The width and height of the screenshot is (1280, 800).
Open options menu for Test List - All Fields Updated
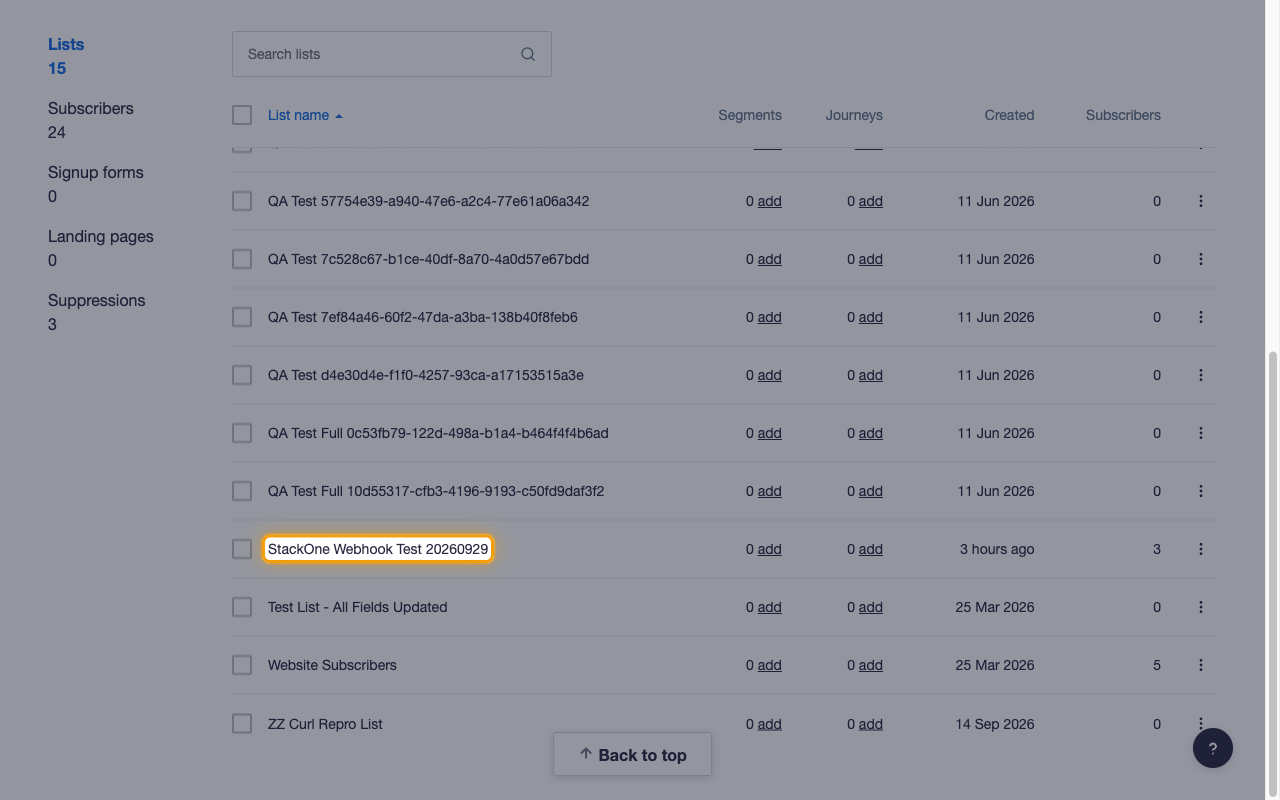pos(1201,607)
